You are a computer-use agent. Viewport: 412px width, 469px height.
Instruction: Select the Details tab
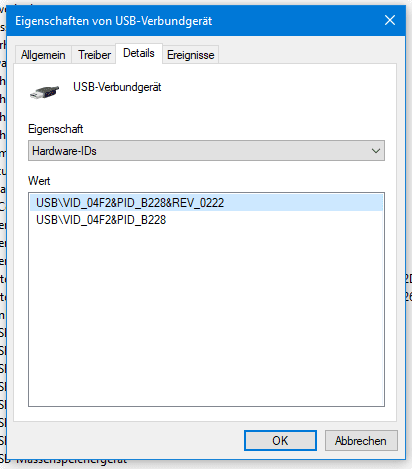click(x=139, y=53)
